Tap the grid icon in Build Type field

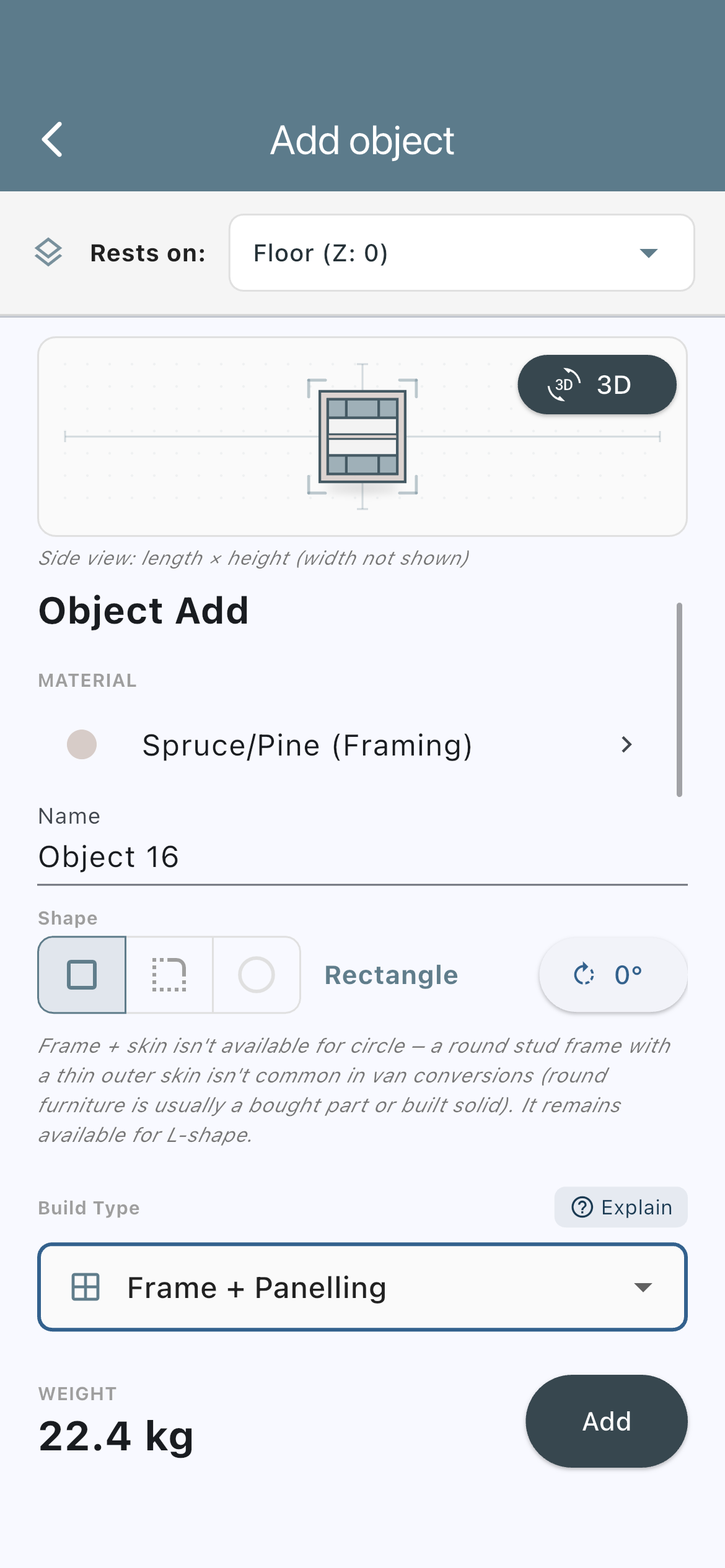tap(86, 1287)
